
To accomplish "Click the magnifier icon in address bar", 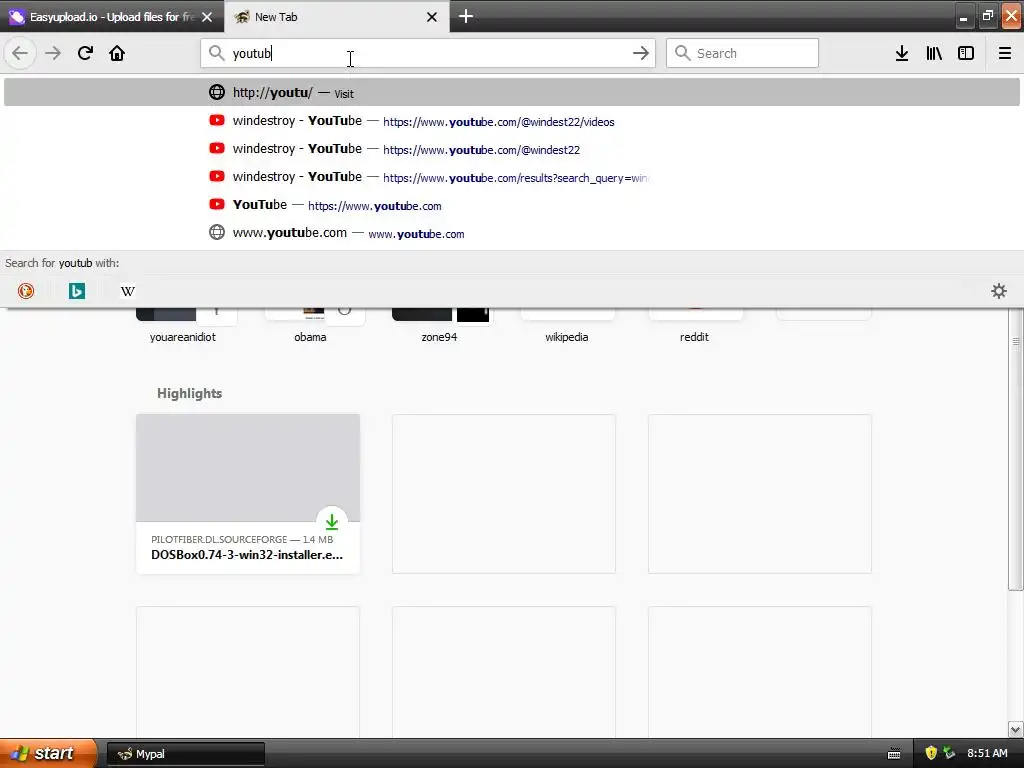I will click(216, 53).
